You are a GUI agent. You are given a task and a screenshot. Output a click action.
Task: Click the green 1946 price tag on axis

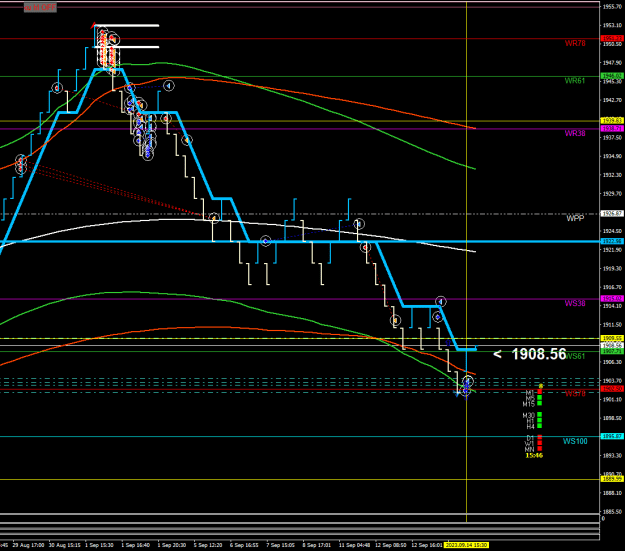tap(612, 76)
